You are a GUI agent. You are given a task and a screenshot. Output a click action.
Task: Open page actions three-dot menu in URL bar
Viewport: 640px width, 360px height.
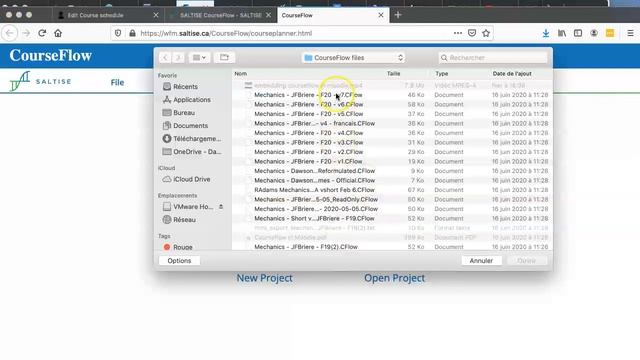(458, 33)
